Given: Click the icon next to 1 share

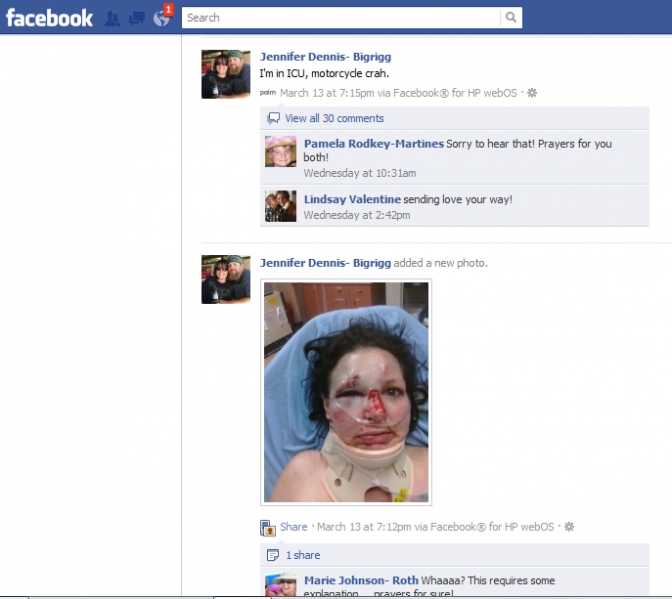Looking at the screenshot, I should (x=272, y=555).
